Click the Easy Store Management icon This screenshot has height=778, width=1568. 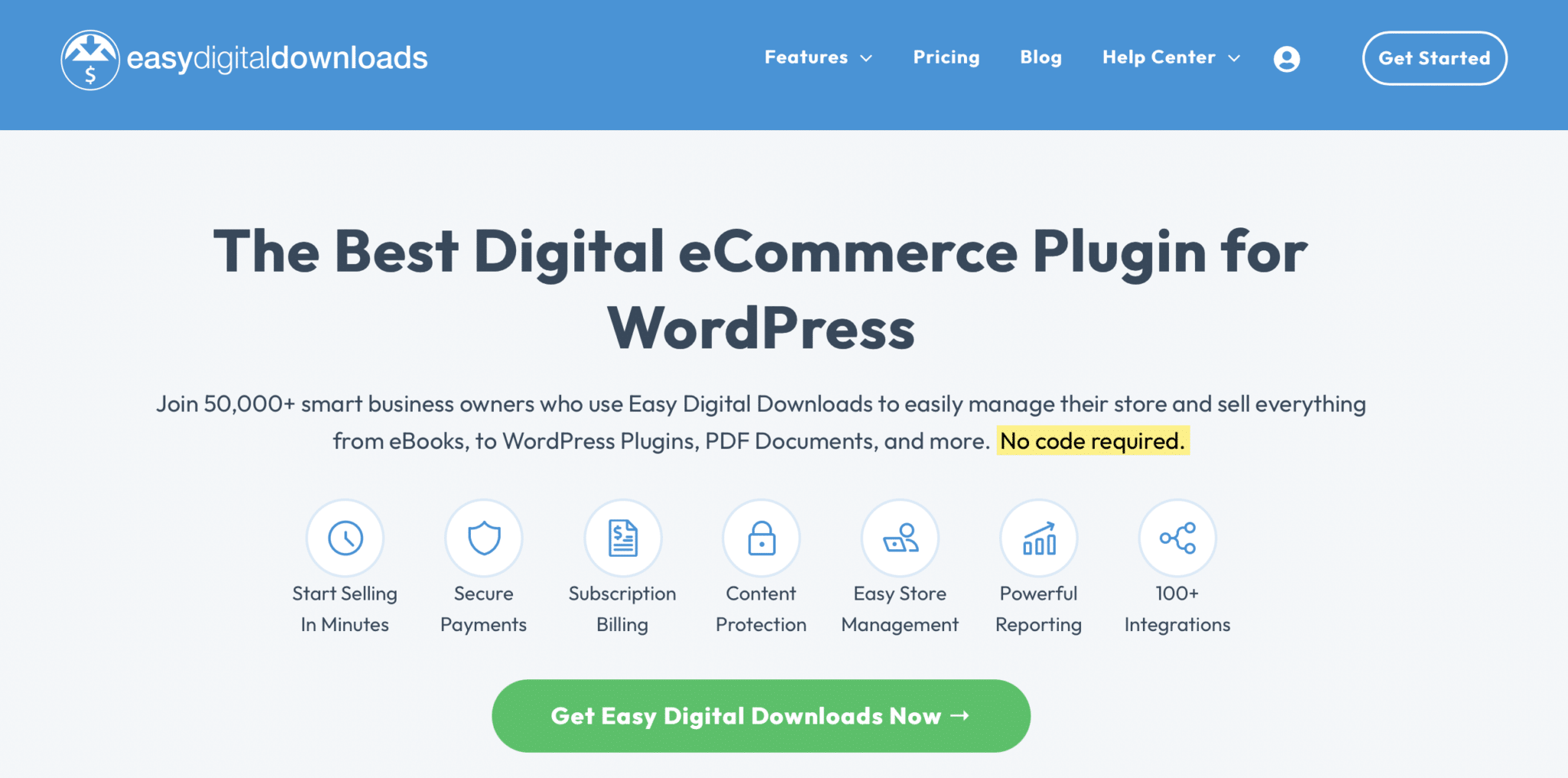pos(900,538)
